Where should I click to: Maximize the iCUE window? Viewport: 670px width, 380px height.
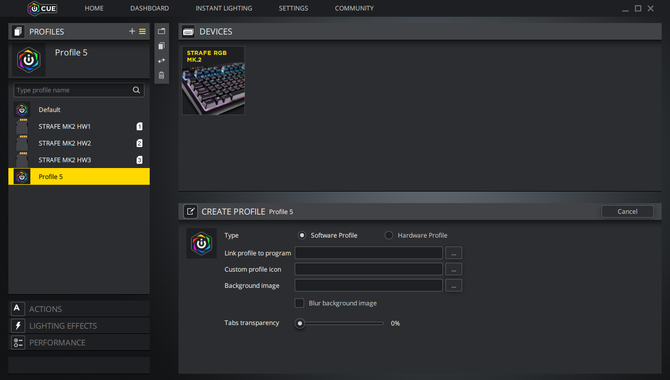[x=638, y=8]
